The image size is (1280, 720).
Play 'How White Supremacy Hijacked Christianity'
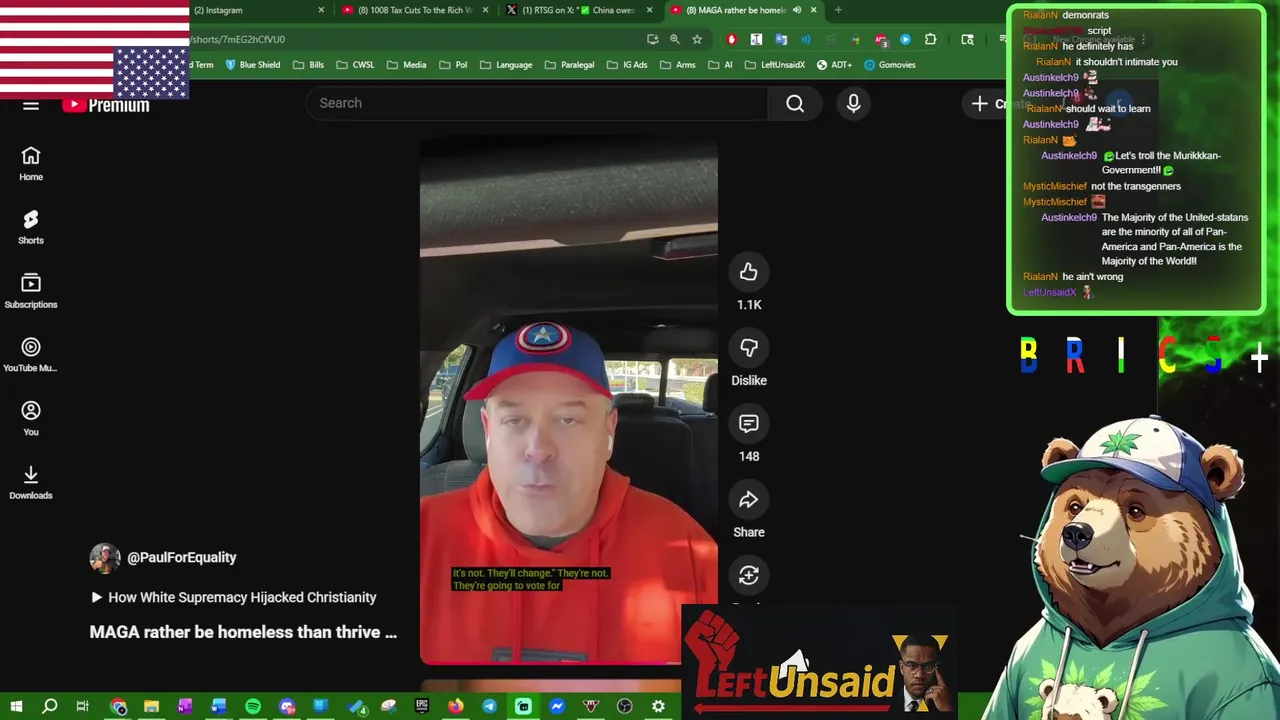tap(233, 597)
